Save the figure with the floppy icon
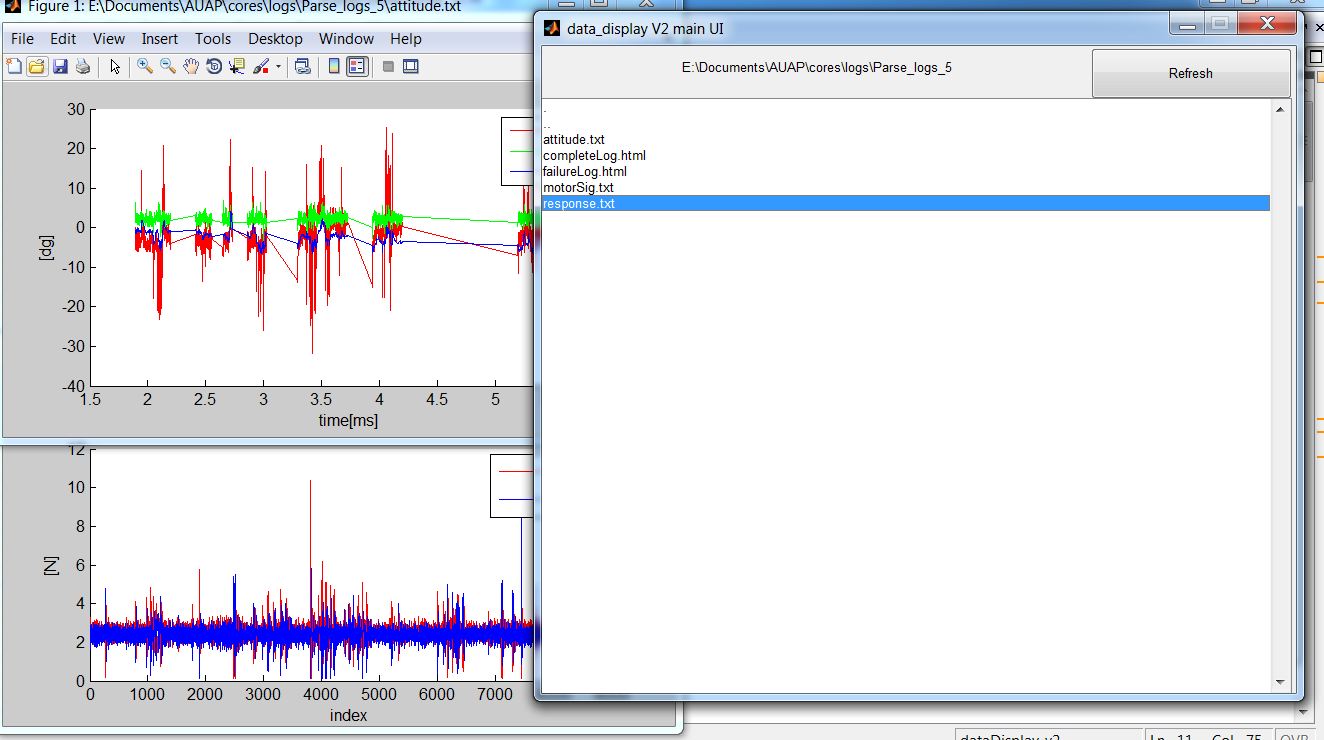Viewport: 1324px width, 740px height. [x=60, y=67]
